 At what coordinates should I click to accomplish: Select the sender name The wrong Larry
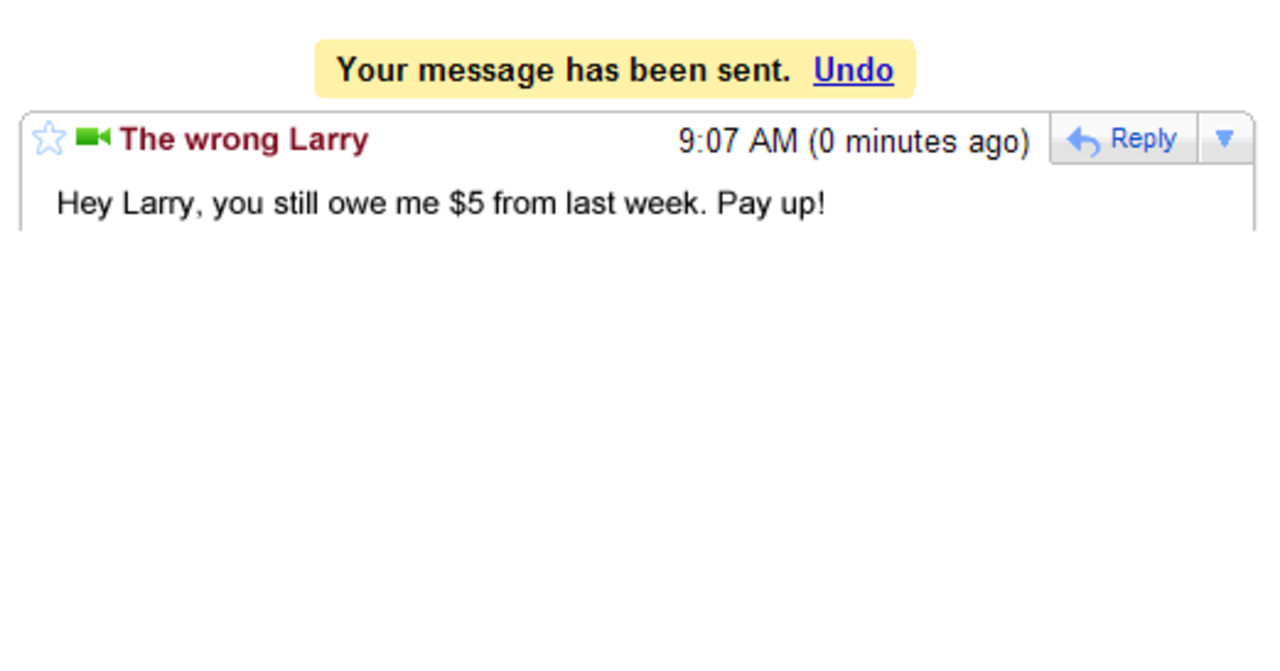pos(243,140)
